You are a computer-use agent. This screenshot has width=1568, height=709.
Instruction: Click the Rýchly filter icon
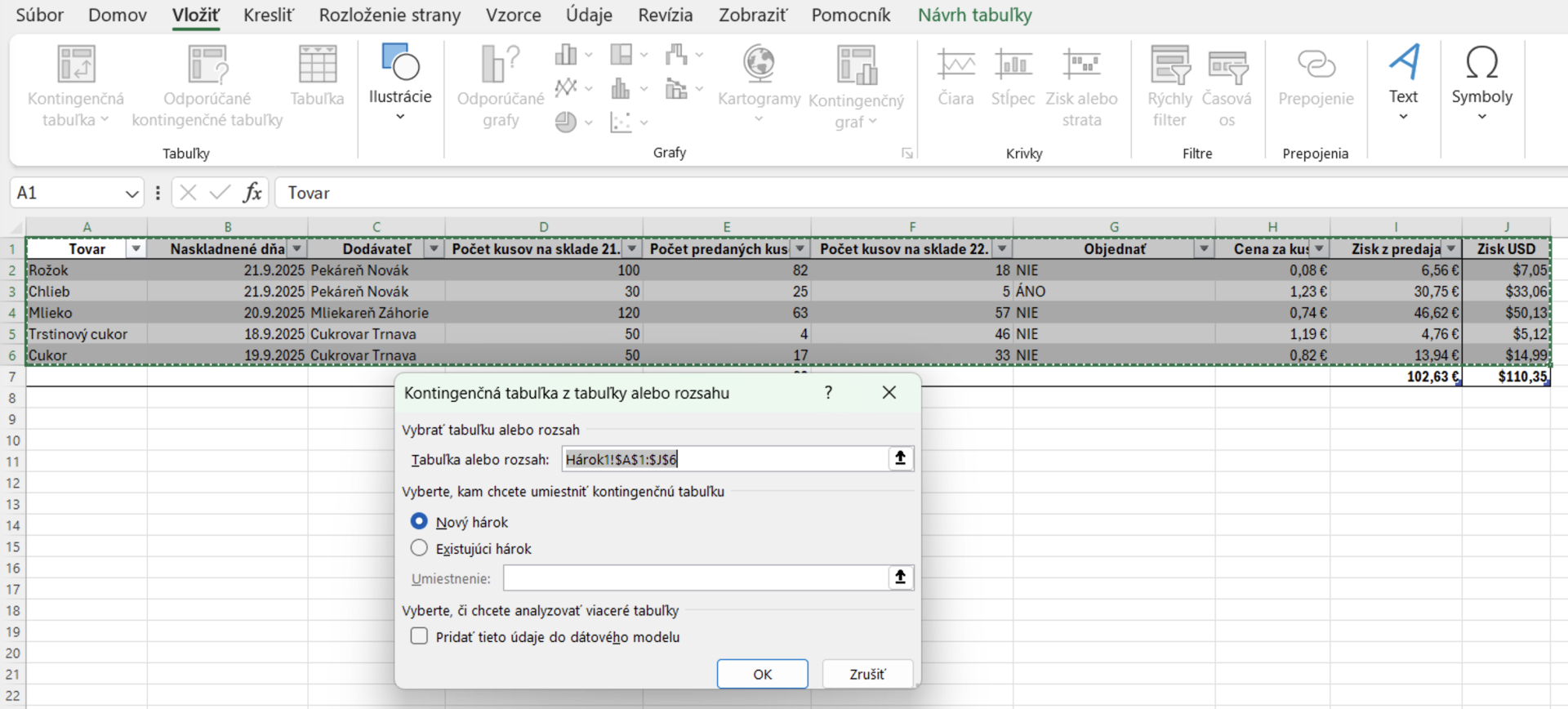[1169, 65]
